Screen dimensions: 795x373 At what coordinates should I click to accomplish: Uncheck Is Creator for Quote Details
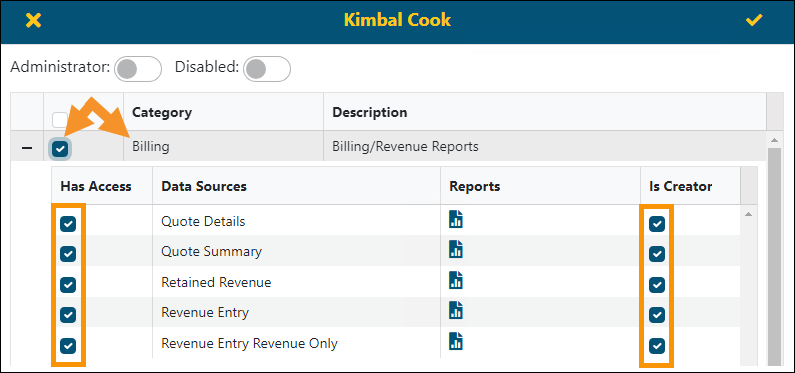coord(657,223)
